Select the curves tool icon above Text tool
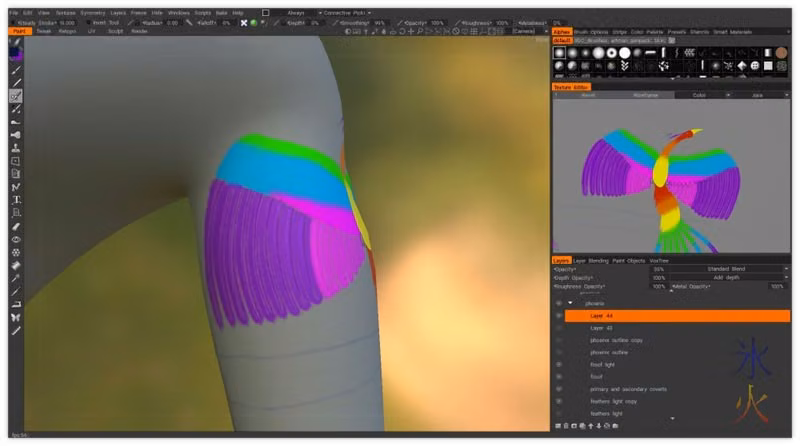Viewport: 800px width, 446px height. pyautogui.click(x=16, y=187)
